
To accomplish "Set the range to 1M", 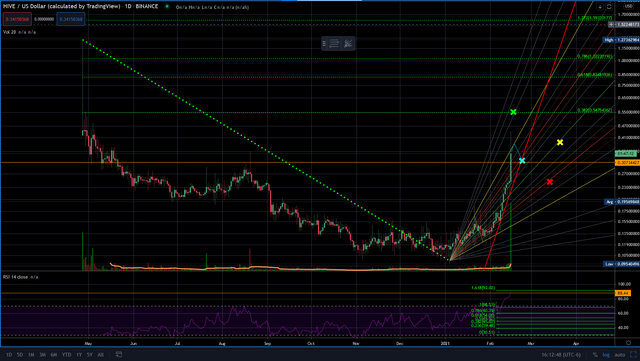I will click(31, 355).
